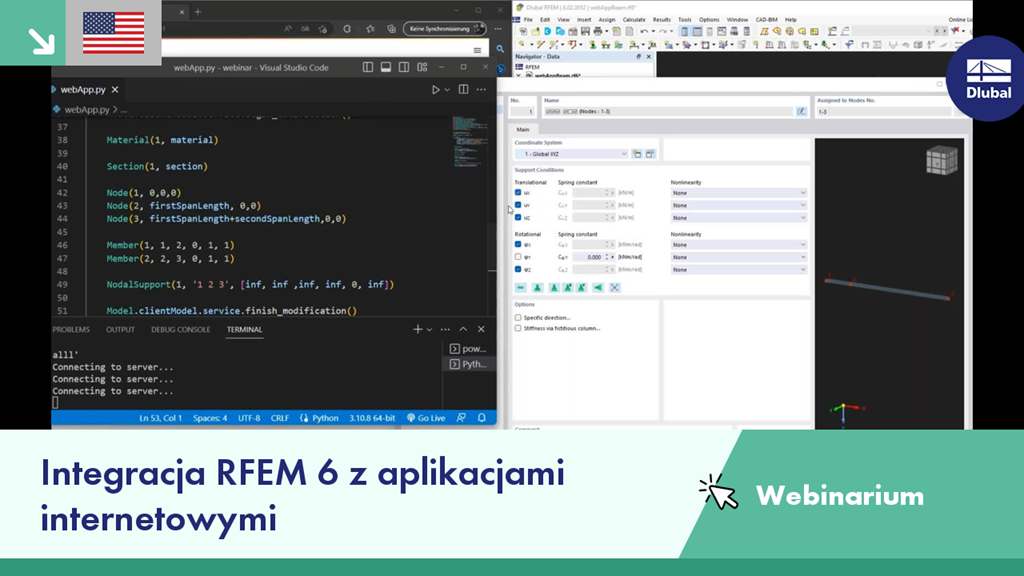Toggle VS Code bottom panel layout icon
The width and height of the screenshot is (1024, 576).
[x=386, y=67]
